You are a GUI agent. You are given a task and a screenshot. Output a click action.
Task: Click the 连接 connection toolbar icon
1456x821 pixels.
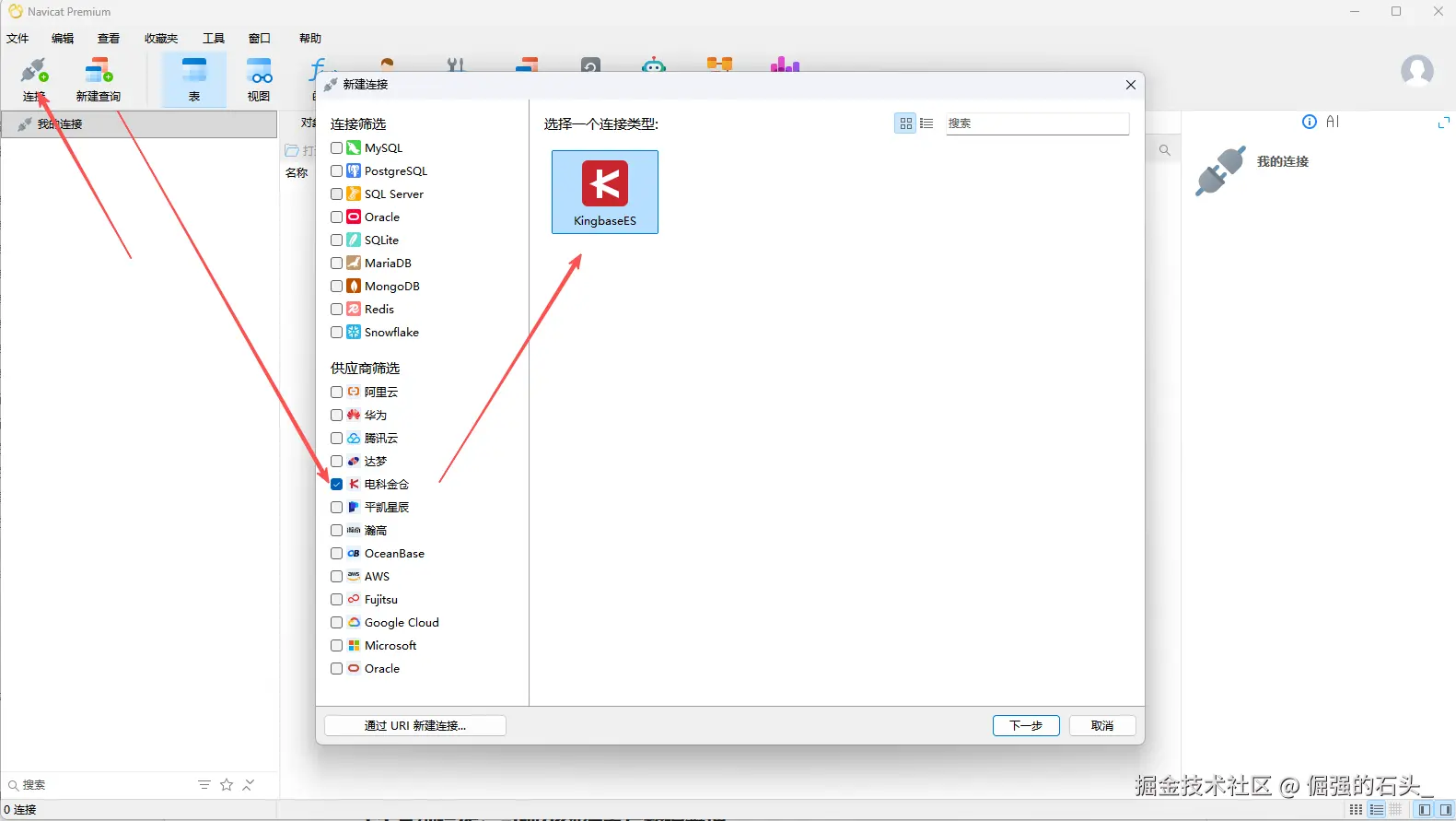(35, 79)
